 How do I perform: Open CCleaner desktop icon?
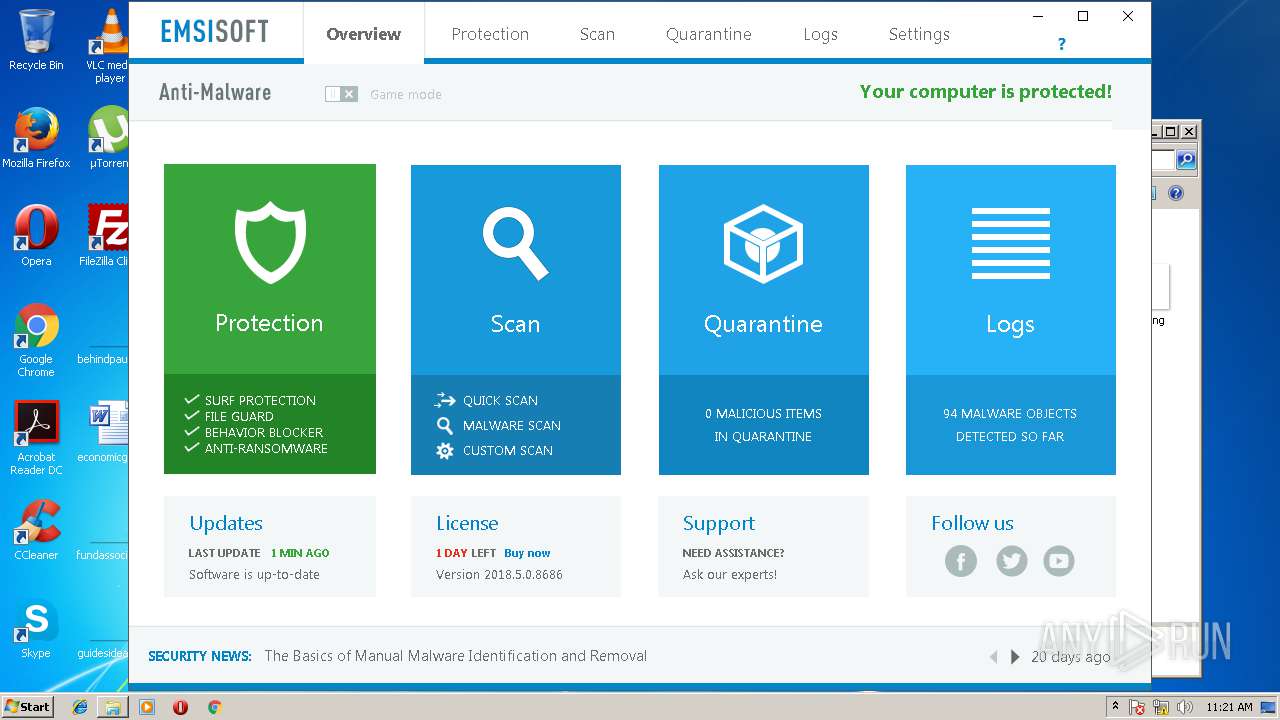(36, 530)
